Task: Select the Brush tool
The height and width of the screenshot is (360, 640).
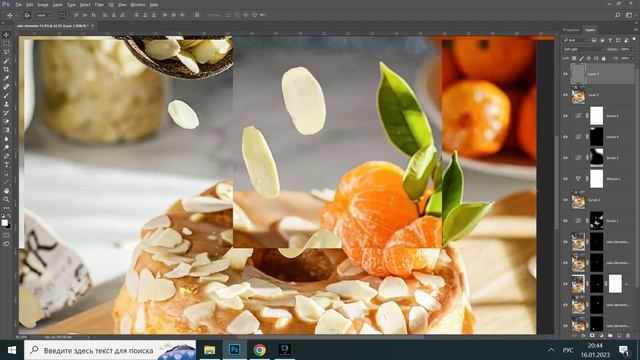Action: tap(6, 96)
